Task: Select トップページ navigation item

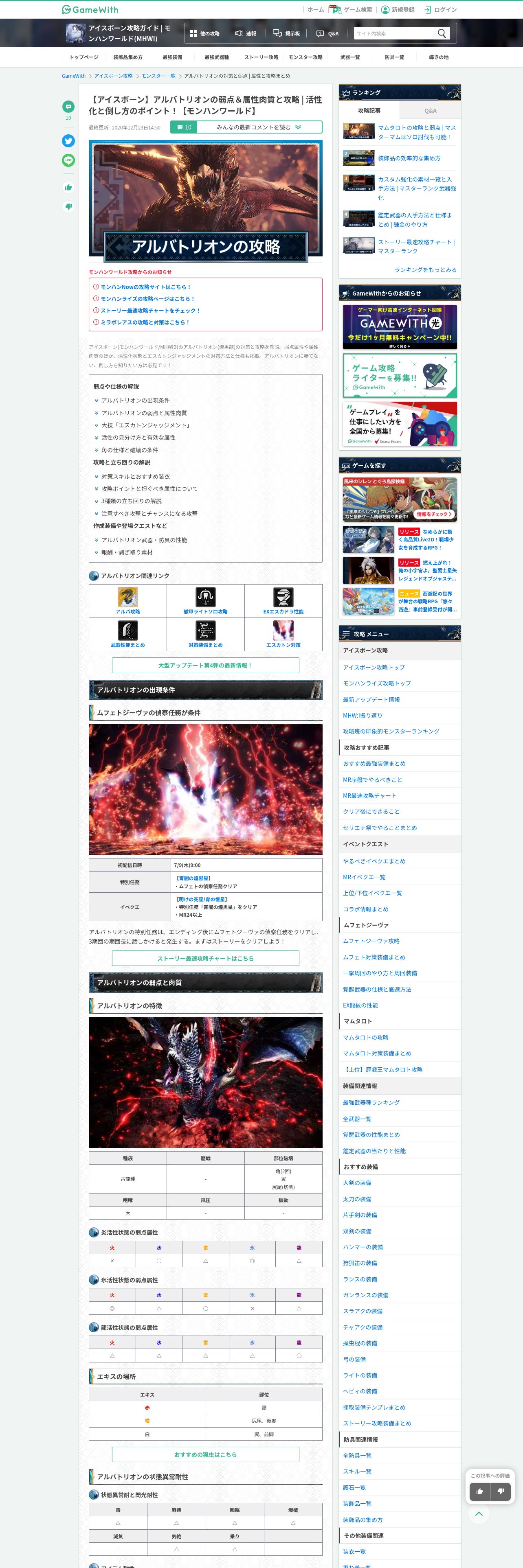Action: pyautogui.click(x=84, y=57)
